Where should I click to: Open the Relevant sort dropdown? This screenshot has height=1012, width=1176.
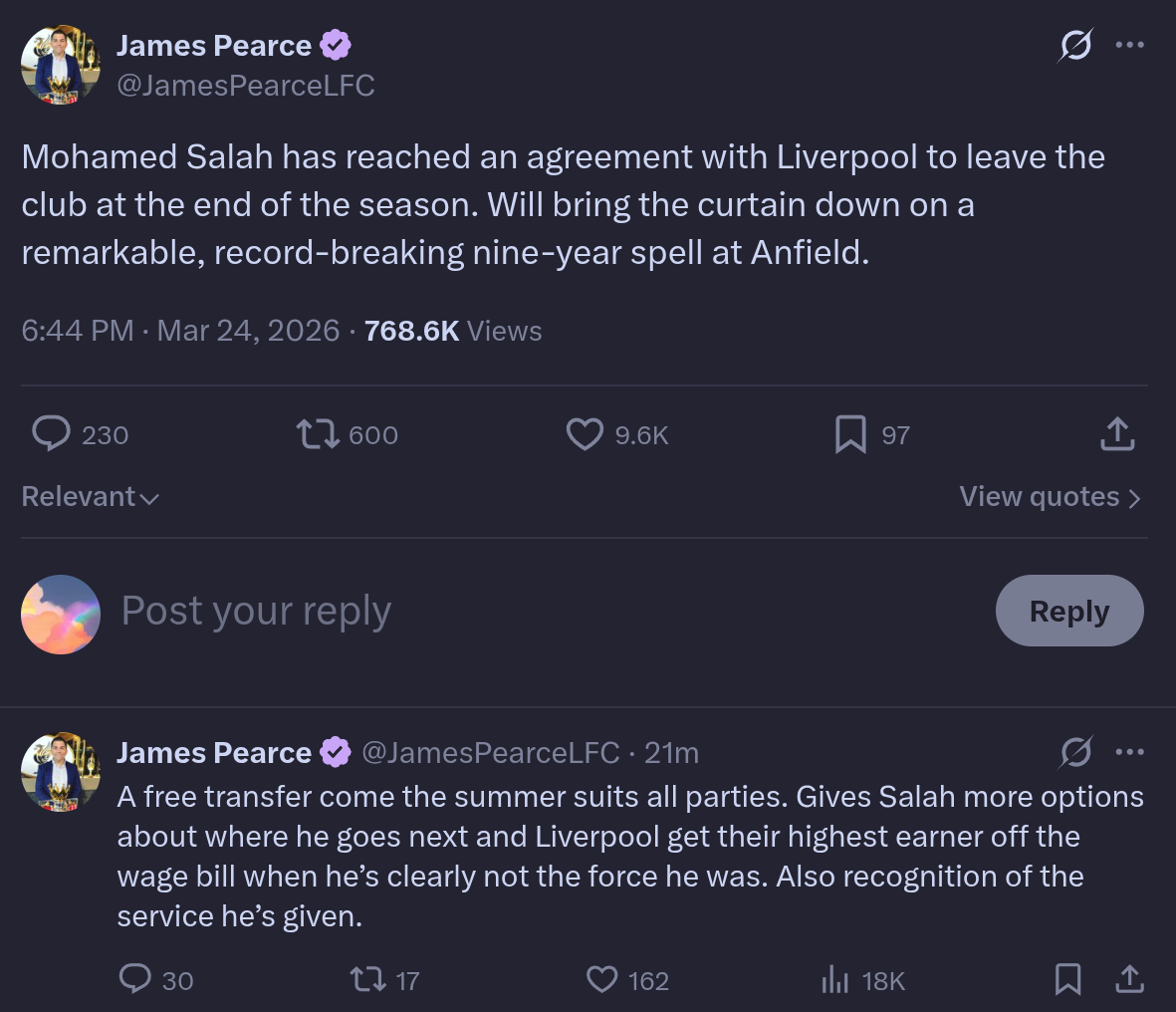[x=90, y=497]
